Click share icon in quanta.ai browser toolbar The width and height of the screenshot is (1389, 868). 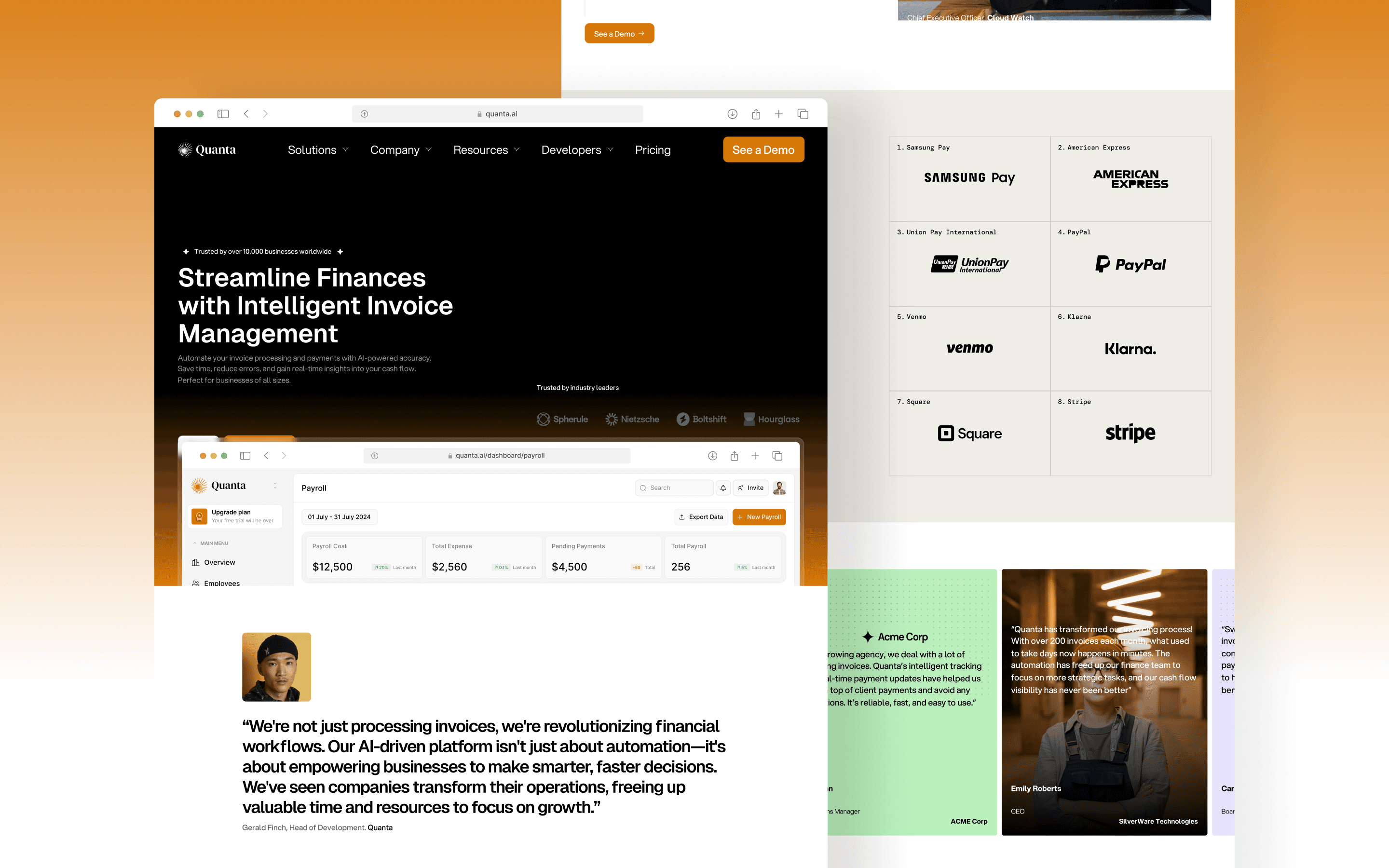[756, 114]
